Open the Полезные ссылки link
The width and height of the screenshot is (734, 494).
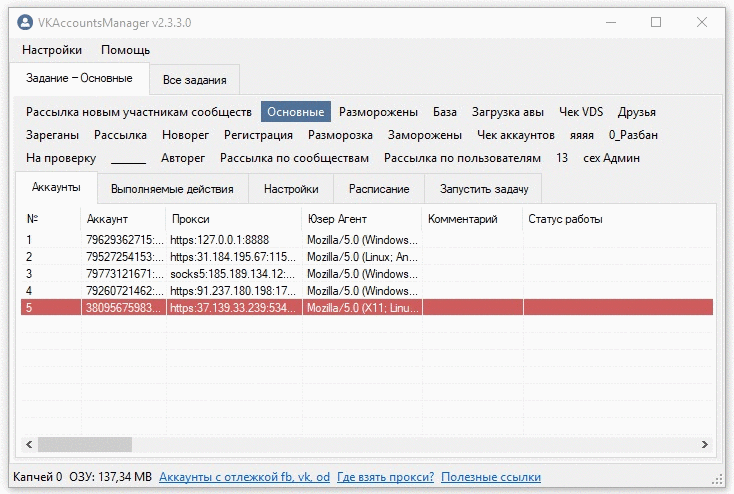pos(491,477)
